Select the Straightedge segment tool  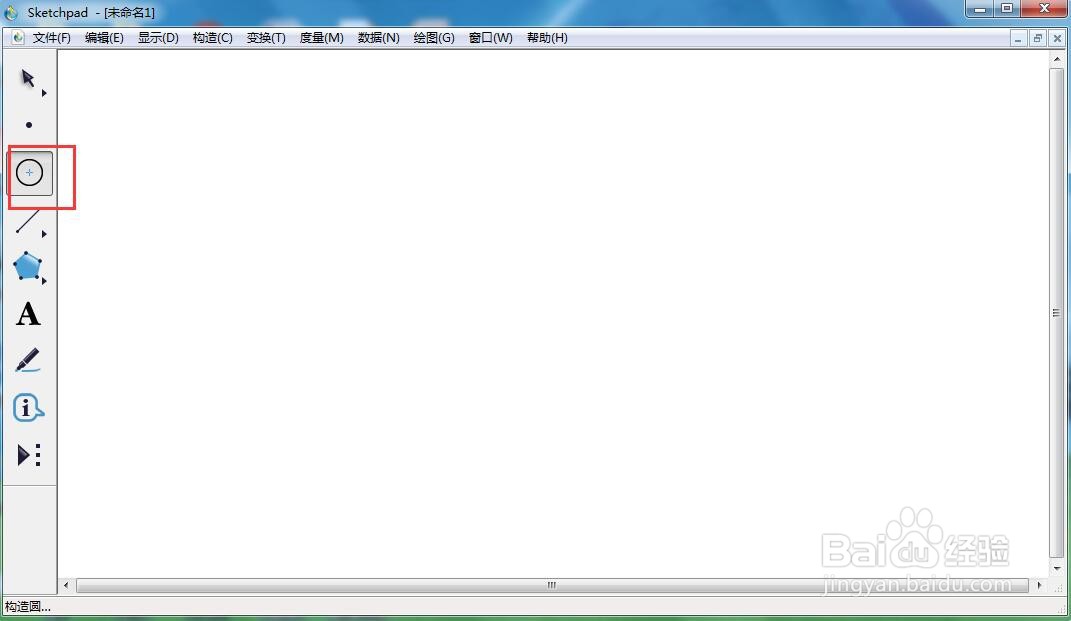coord(27,221)
